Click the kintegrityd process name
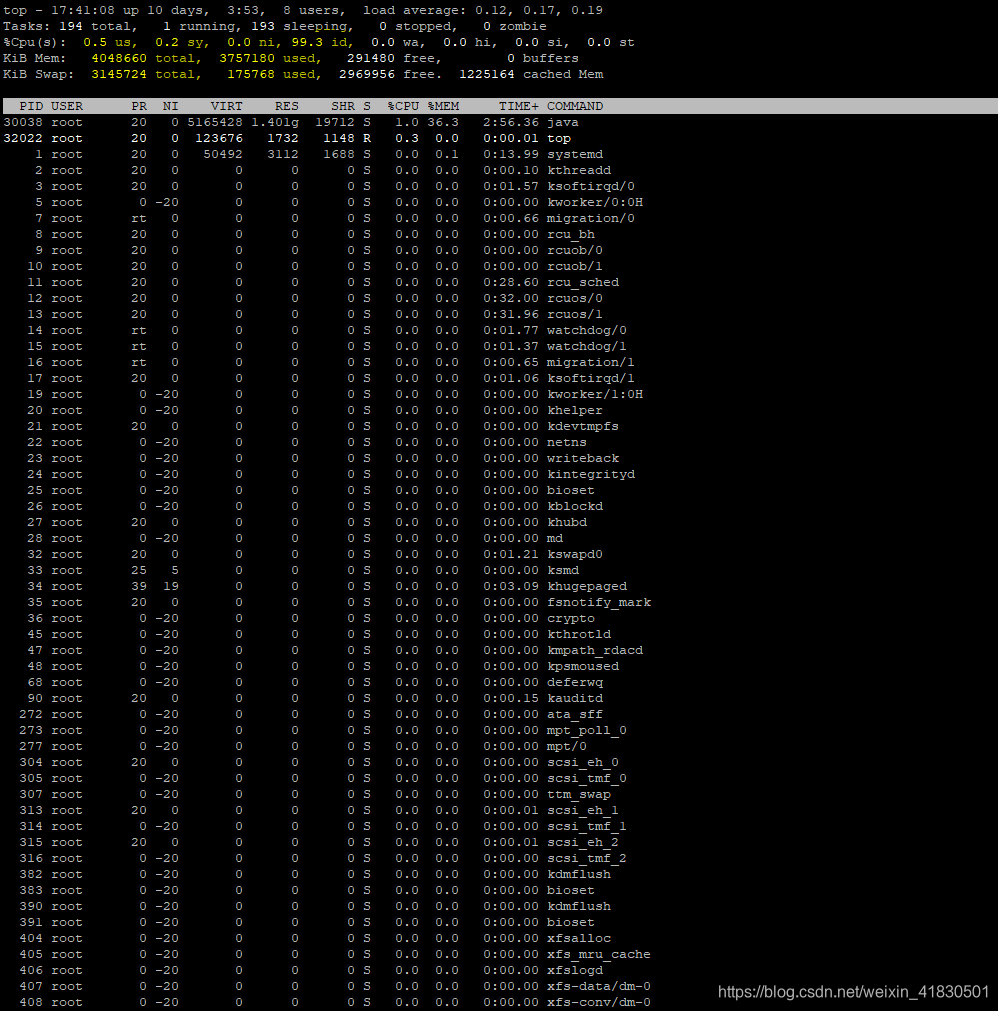The height and width of the screenshot is (1011, 998). tap(591, 474)
